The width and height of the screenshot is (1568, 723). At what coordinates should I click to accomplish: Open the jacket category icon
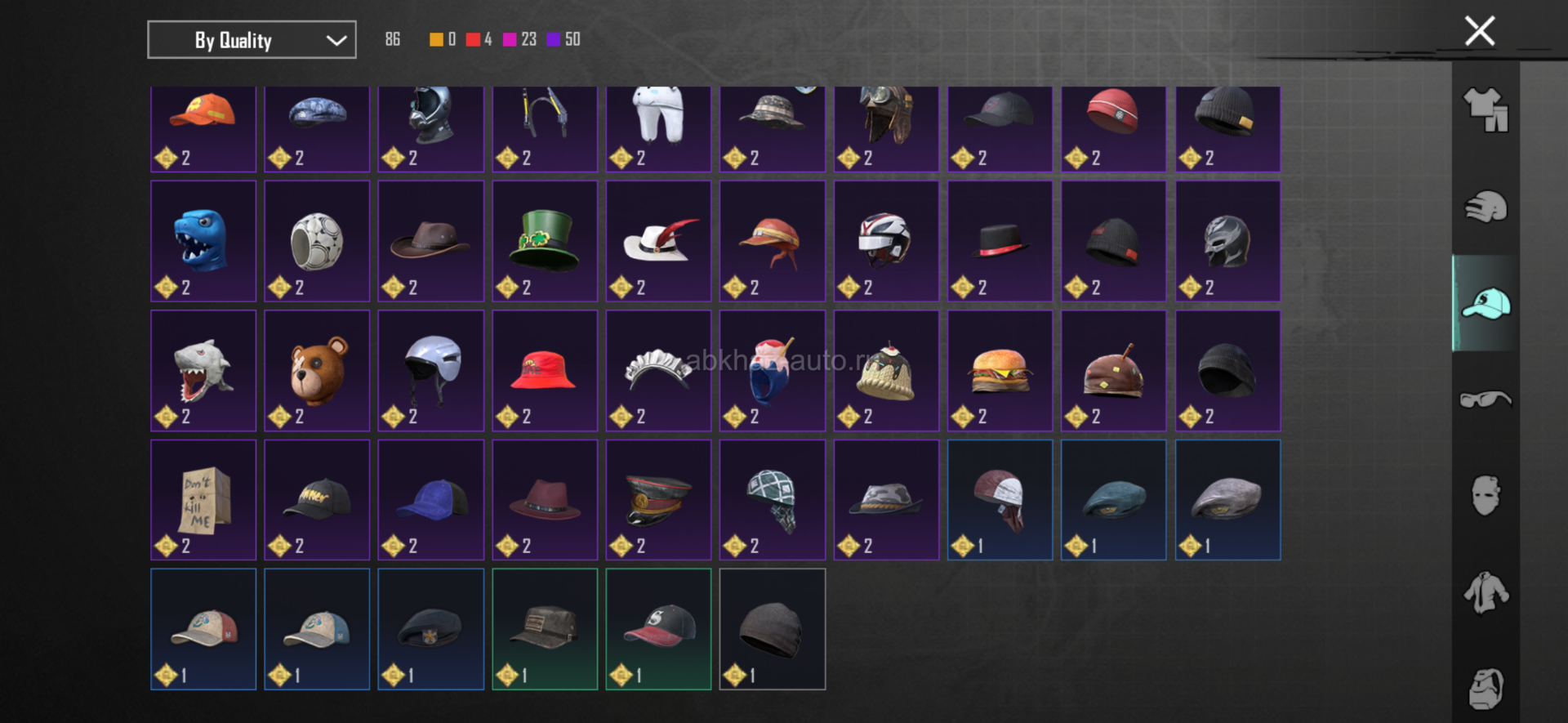pyautogui.click(x=1486, y=592)
